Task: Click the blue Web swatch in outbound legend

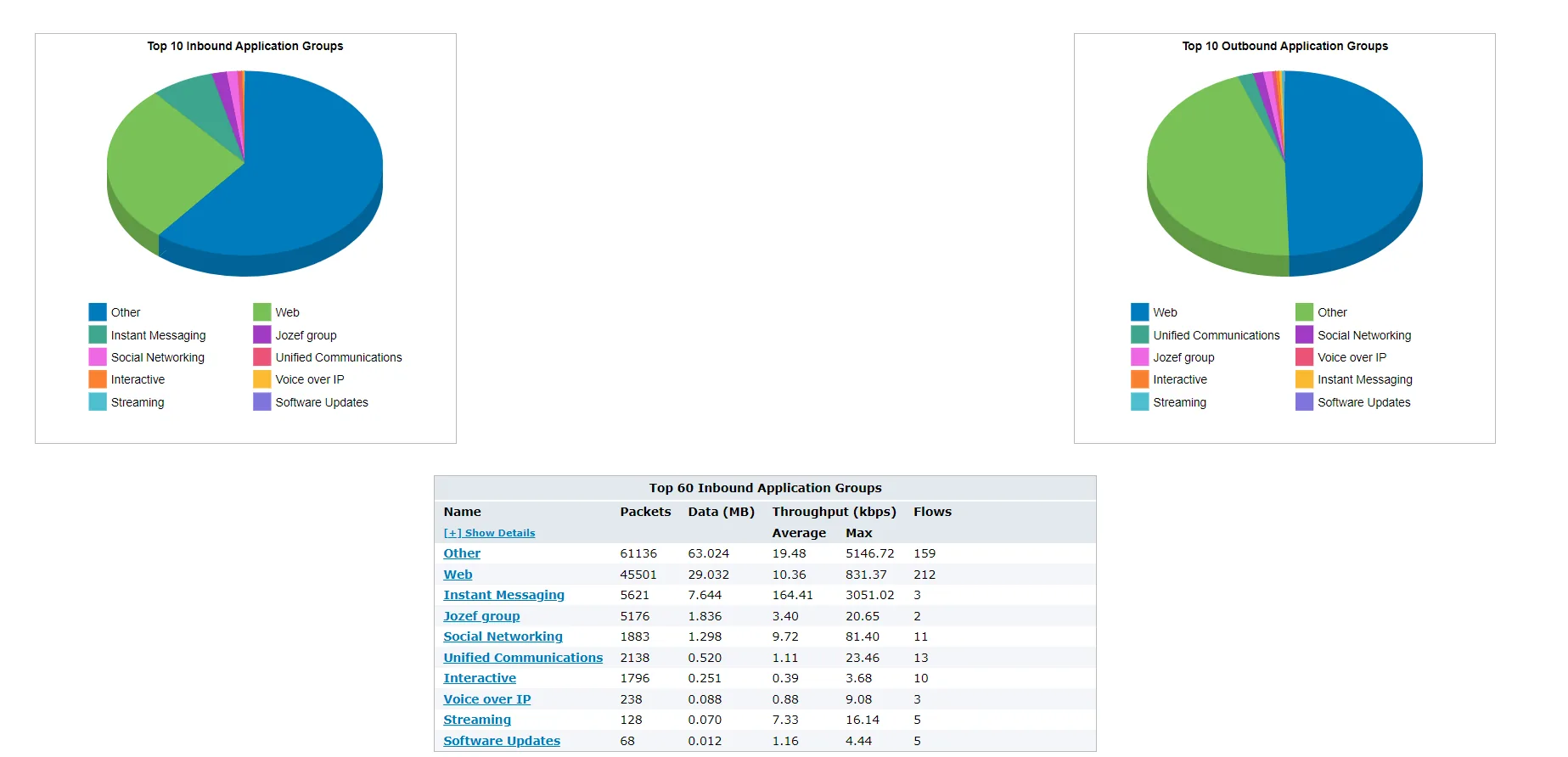Action: coord(1139,312)
